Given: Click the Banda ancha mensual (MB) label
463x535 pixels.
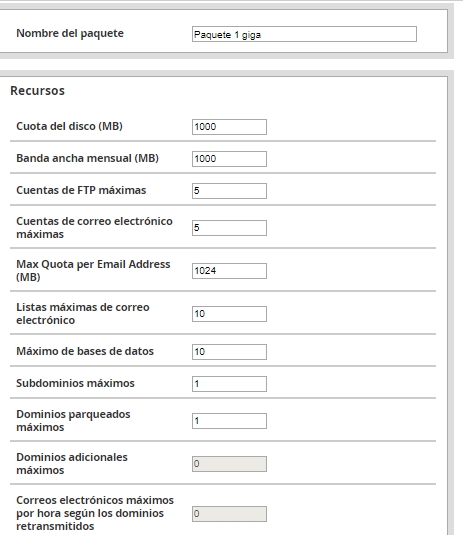Looking at the screenshot, I should click(x=87, y=158).
